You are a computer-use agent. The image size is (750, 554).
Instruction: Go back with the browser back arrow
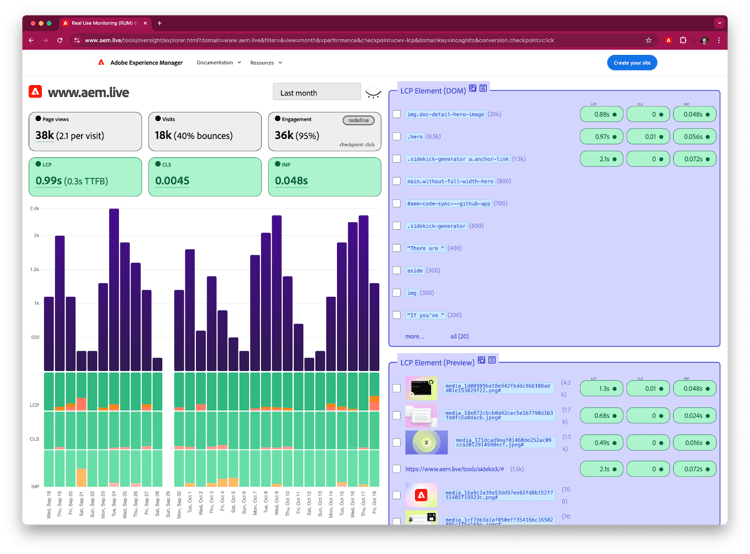[x=31, y=40]
